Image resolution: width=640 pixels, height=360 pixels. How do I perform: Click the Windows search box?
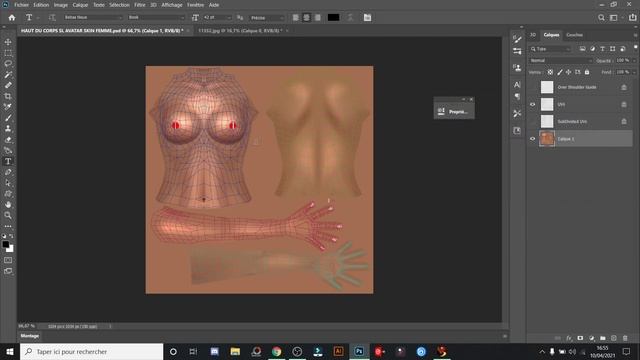(91, 351)
